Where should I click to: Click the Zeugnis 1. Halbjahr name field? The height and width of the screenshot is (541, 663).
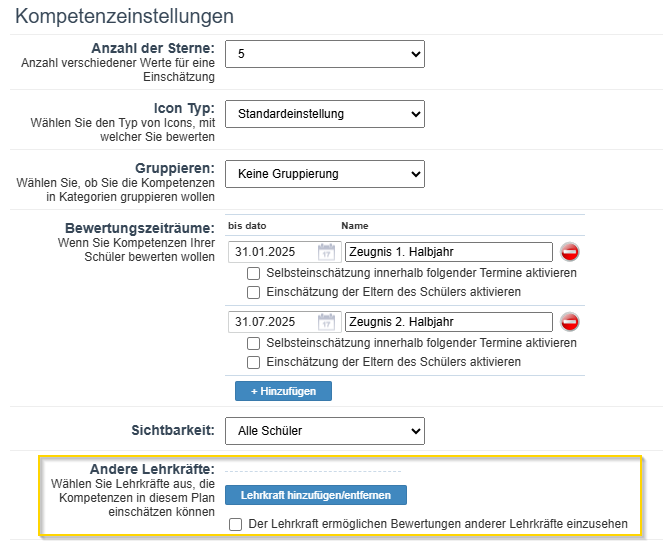(x=448, y=252)
